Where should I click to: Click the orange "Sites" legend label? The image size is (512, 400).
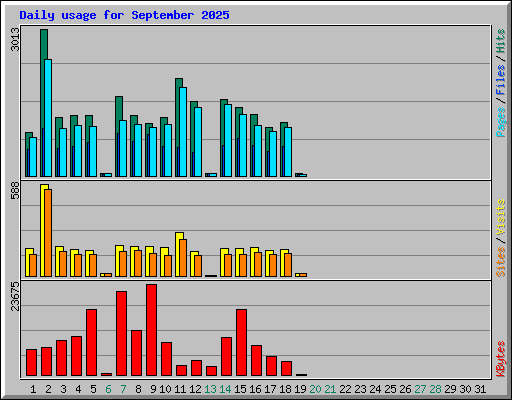[501, 262]
